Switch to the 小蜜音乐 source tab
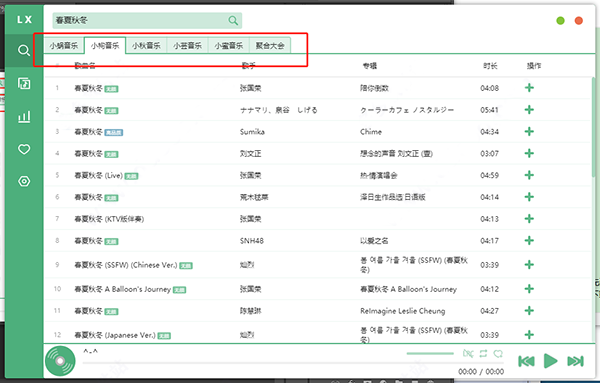The height and width of the screenshot is (383, 600). [x=228, y=46]
